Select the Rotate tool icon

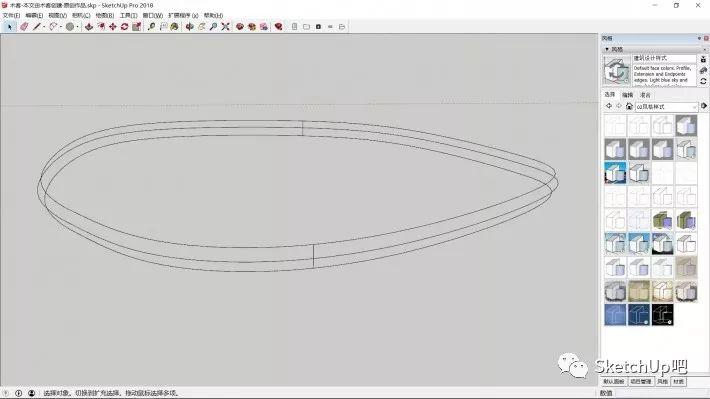coord(125,27)
